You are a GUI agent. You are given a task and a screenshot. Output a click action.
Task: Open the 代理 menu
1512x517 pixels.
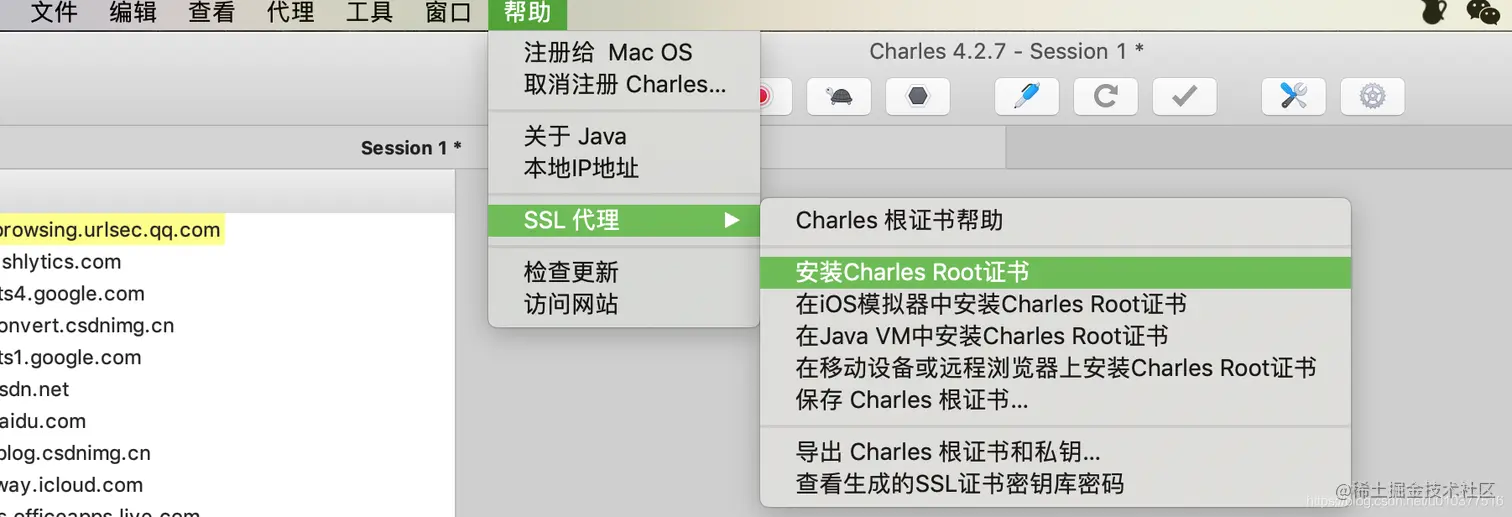(x=291, y=13)
